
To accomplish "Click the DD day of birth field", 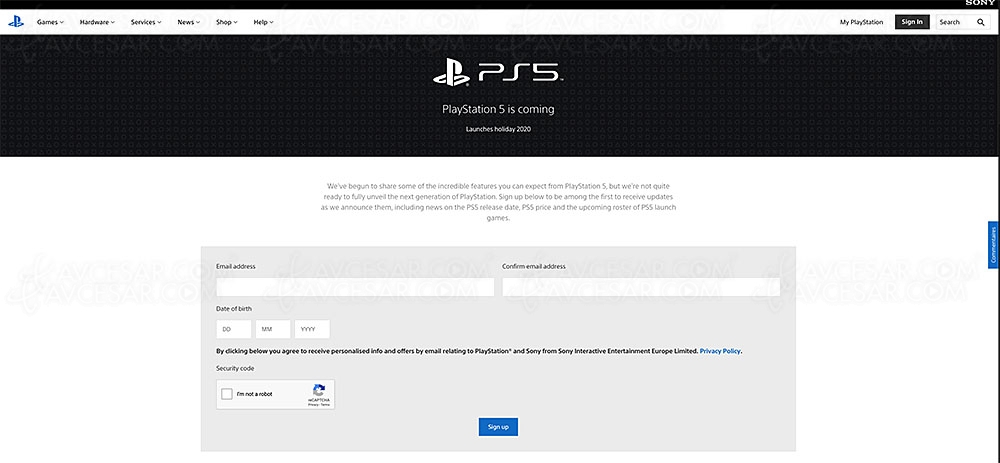I will (233, 329).
